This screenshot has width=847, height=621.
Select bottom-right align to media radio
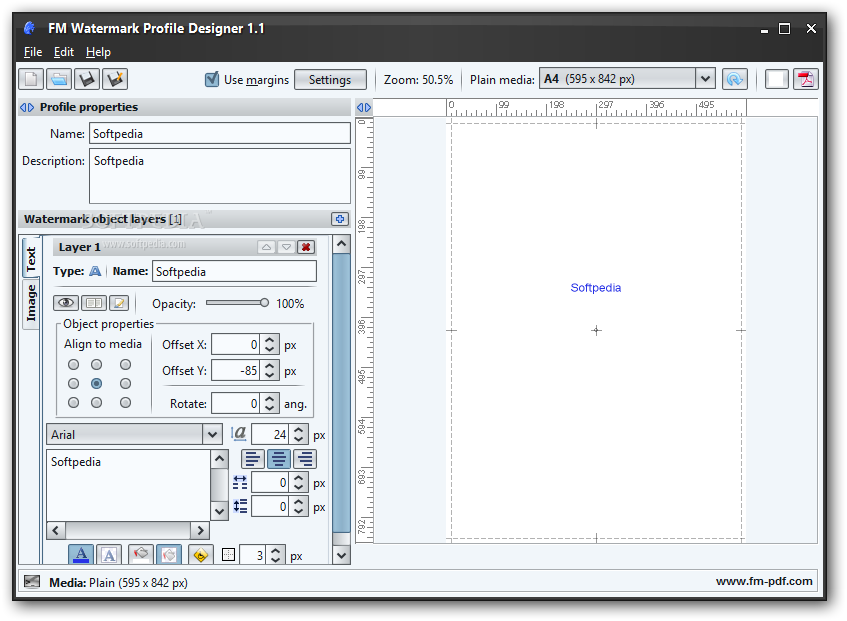pos(125,403)
